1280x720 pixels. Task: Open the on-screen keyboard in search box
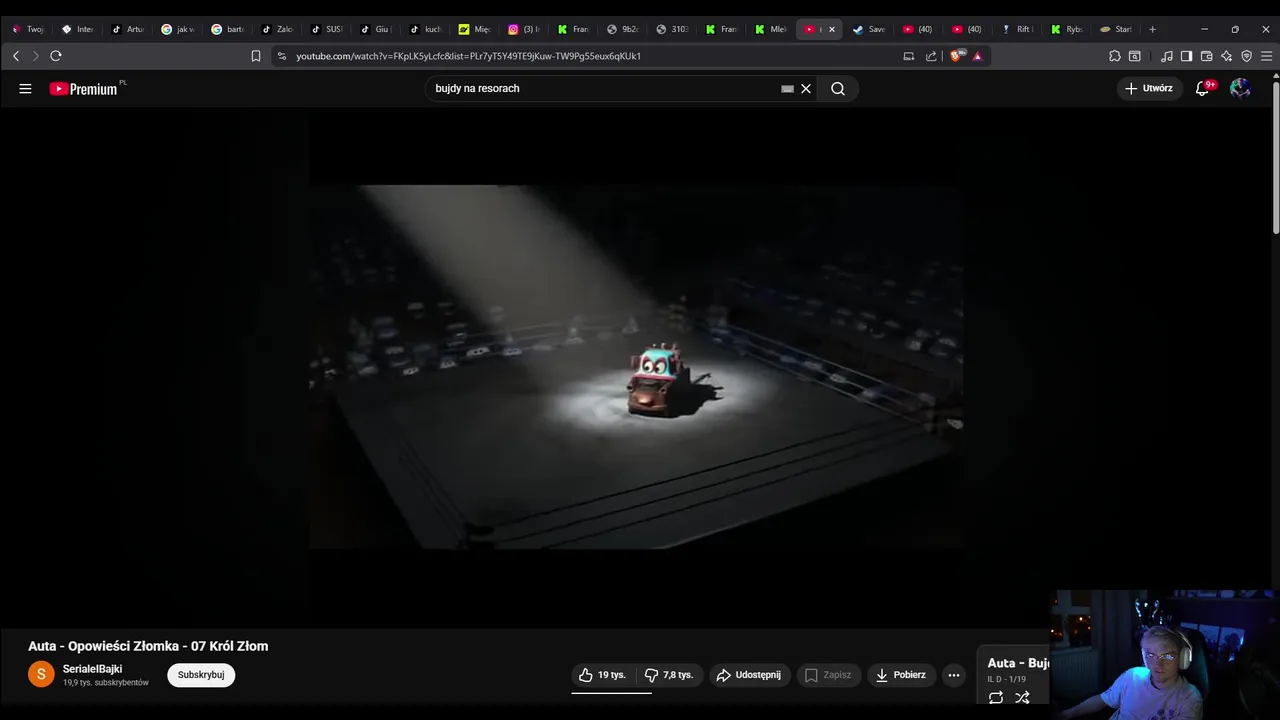787,88
